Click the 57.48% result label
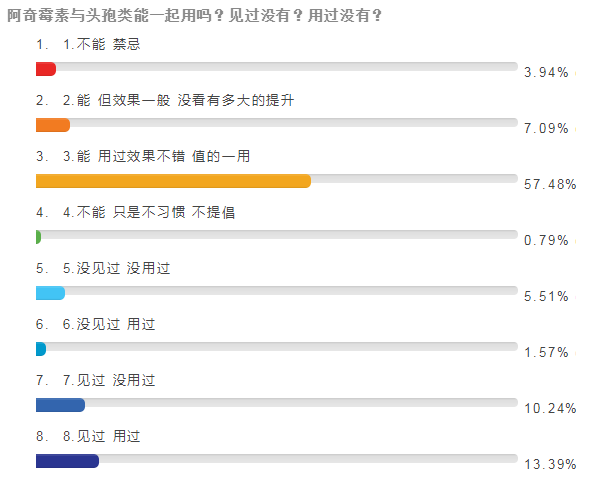The image size is (603, 501). [550, 184]
